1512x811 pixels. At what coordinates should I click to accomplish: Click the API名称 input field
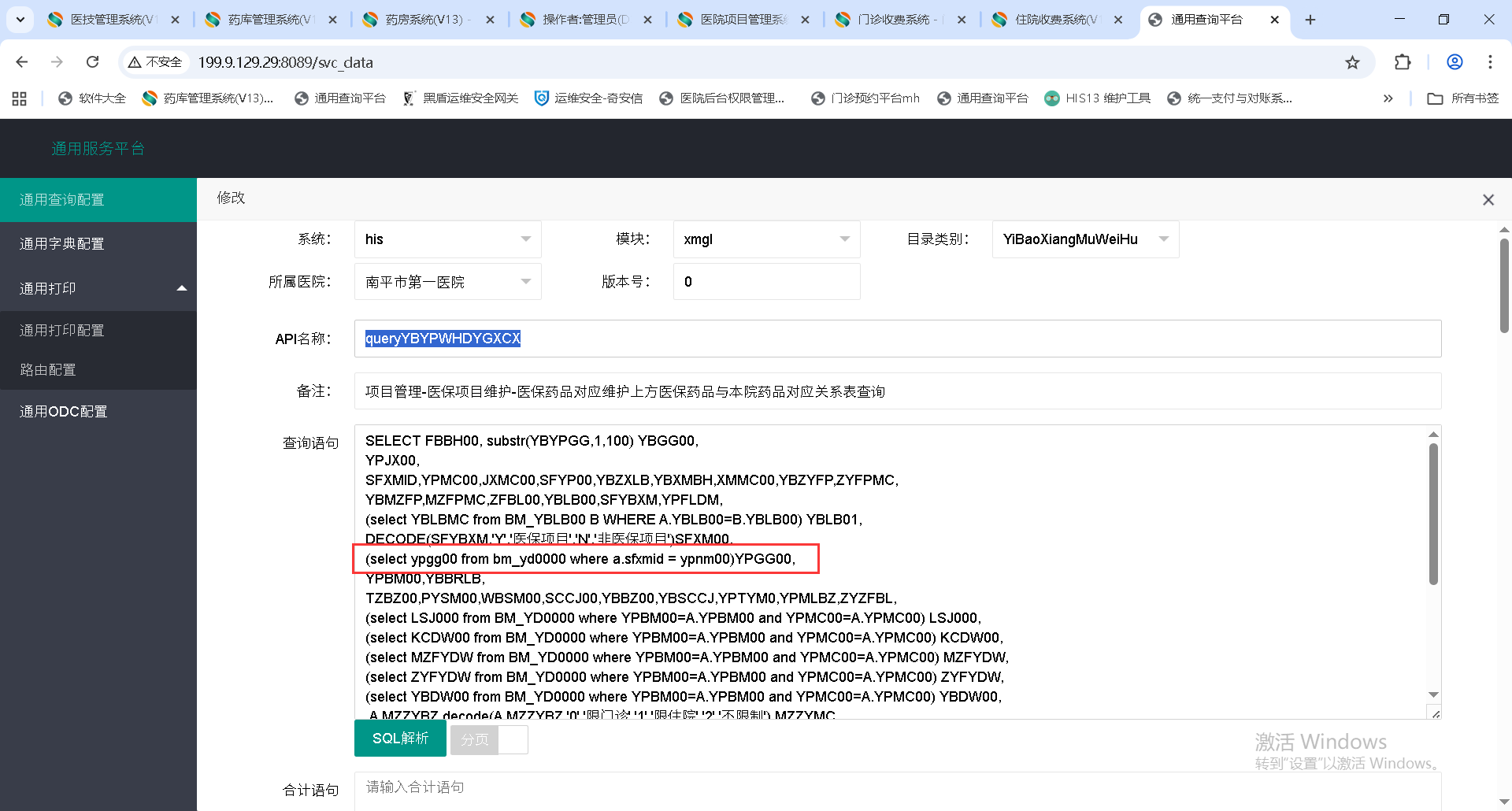(x=898, y=339)
